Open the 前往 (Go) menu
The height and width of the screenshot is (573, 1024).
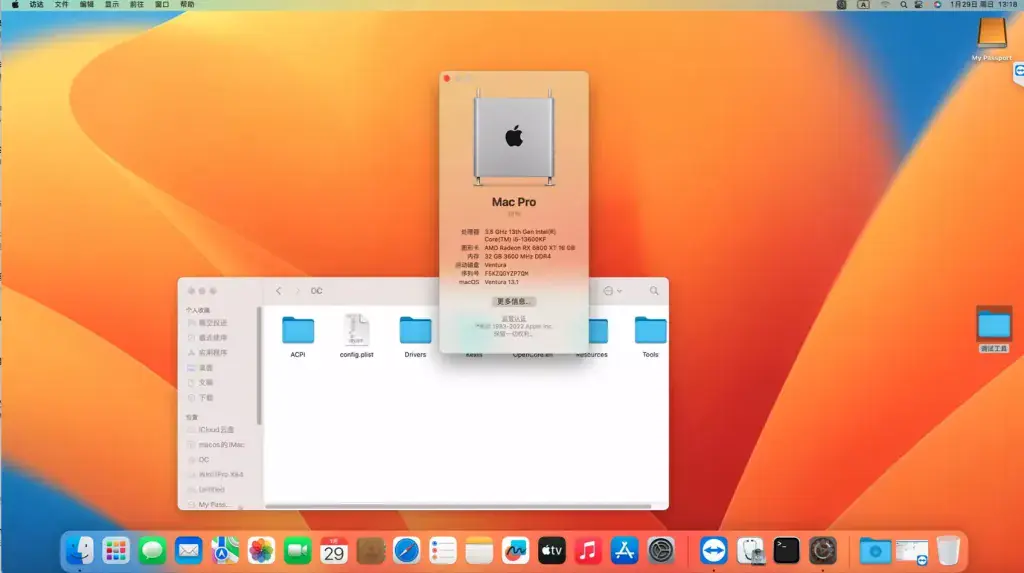pos(136,5)
